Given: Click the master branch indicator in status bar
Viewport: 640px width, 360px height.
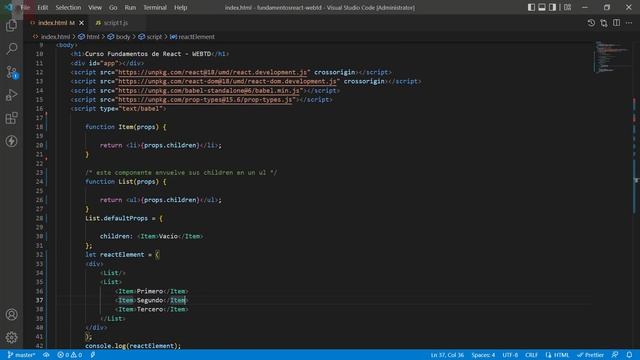Looking at the screenshot, I should [x=21, y=355].
